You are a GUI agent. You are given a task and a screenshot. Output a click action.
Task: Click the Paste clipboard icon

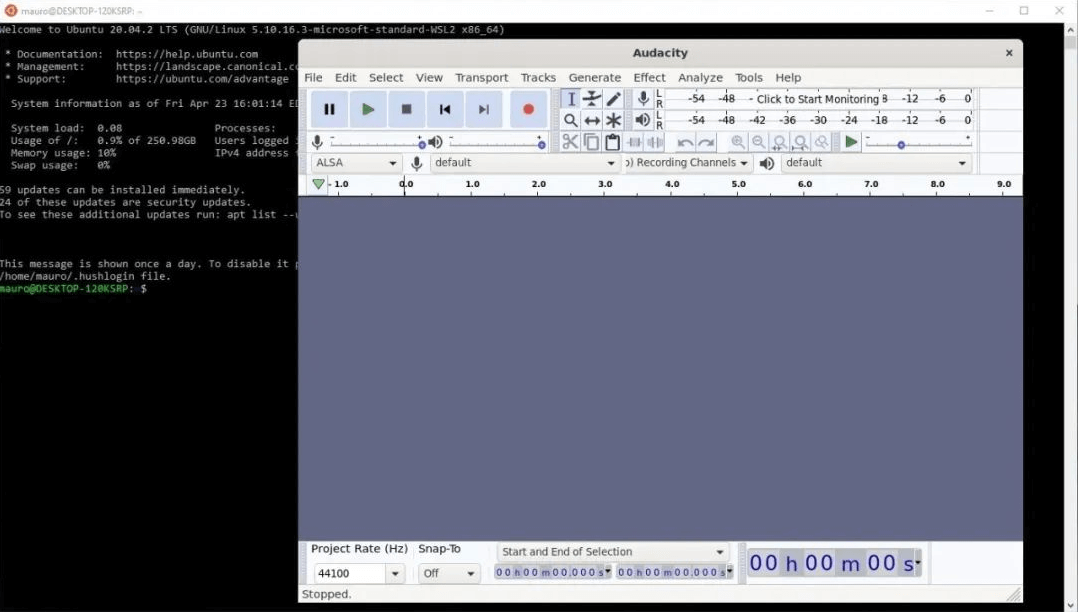click(613, 143)
